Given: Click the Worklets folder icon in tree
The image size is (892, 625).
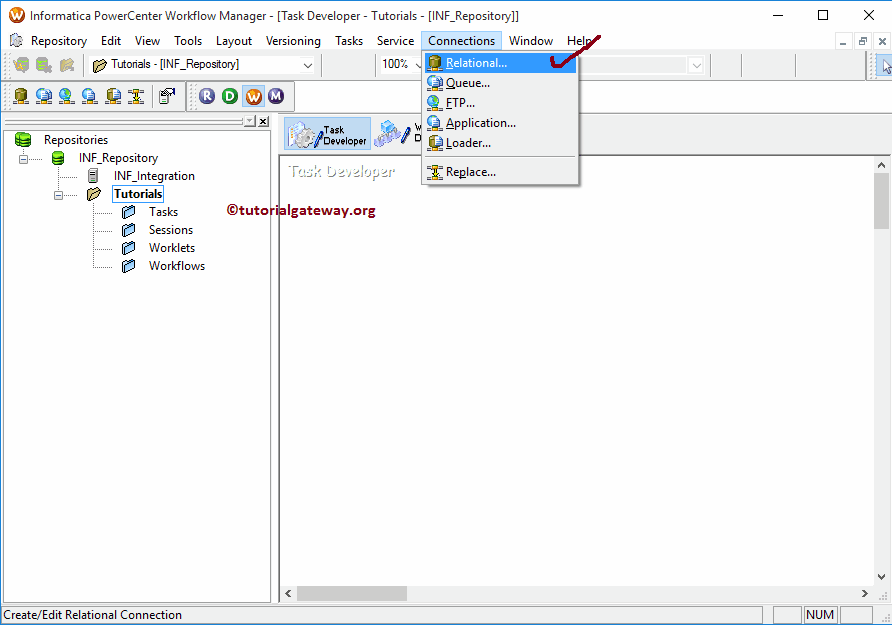Looking at the screenshot, I should (129, 248).
